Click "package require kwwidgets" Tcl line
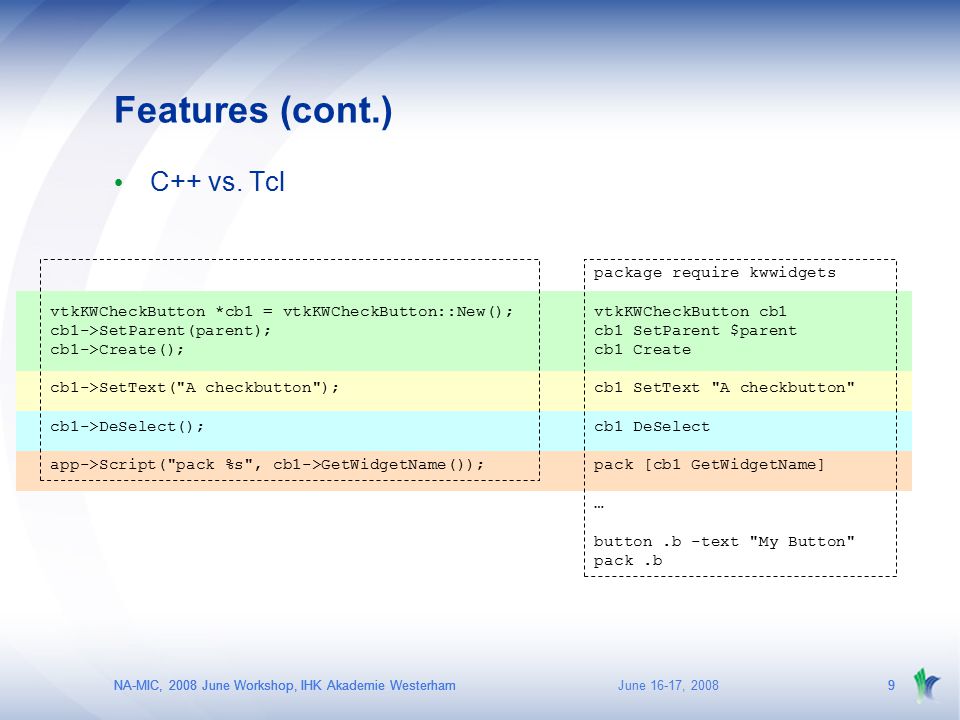Image resolution: width=960 pixels, height=720 pixels. (x=714, y=273)
